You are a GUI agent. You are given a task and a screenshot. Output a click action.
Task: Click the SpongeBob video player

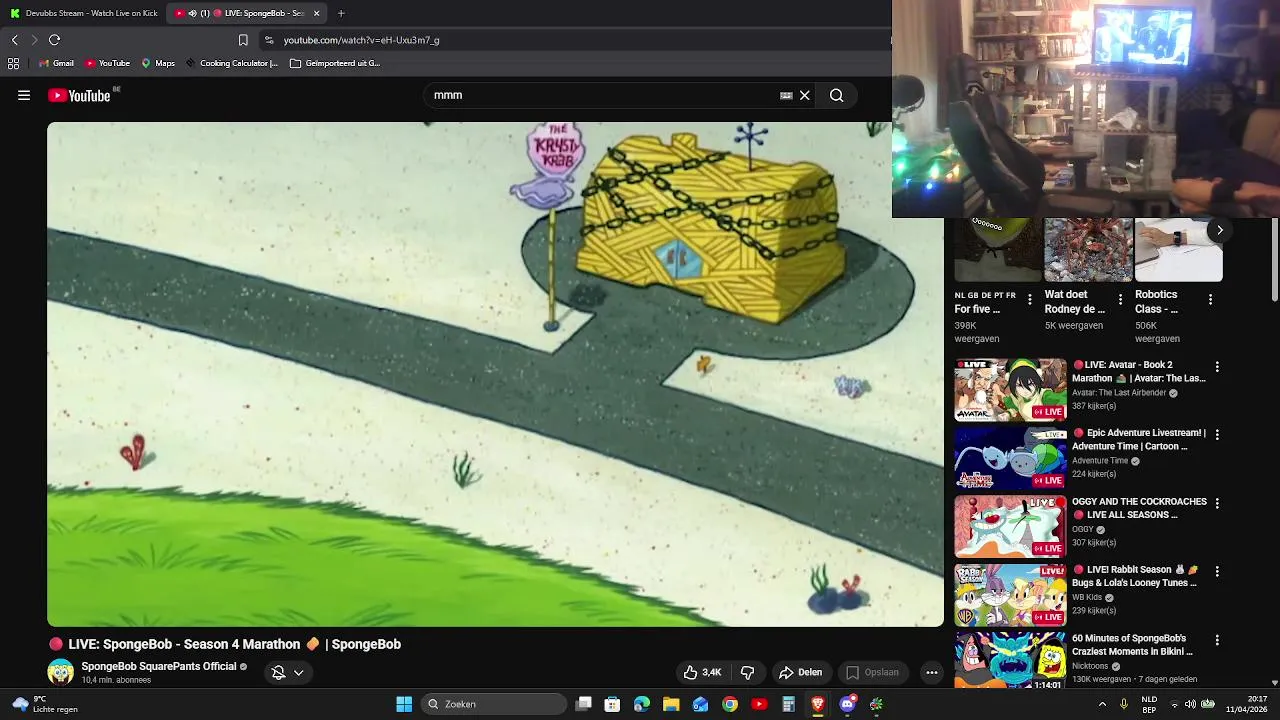(x=495, y=374)
